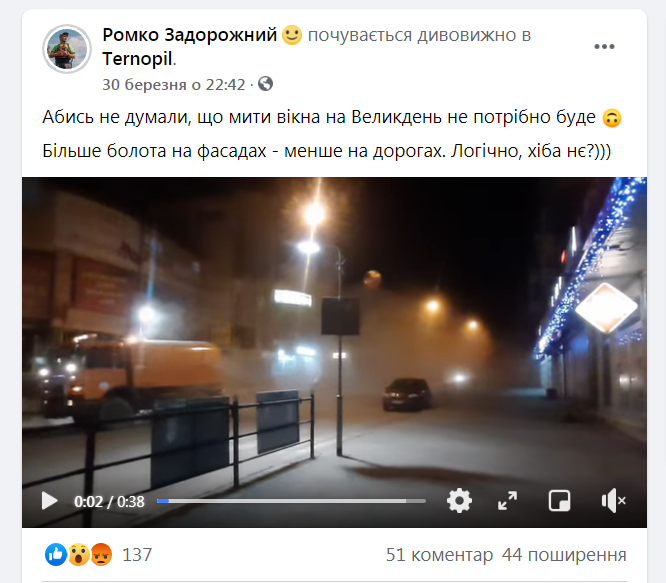Screen dimensions: 666x583
Task: Click the wow reaction icon
Action: [x=79, y=555]
